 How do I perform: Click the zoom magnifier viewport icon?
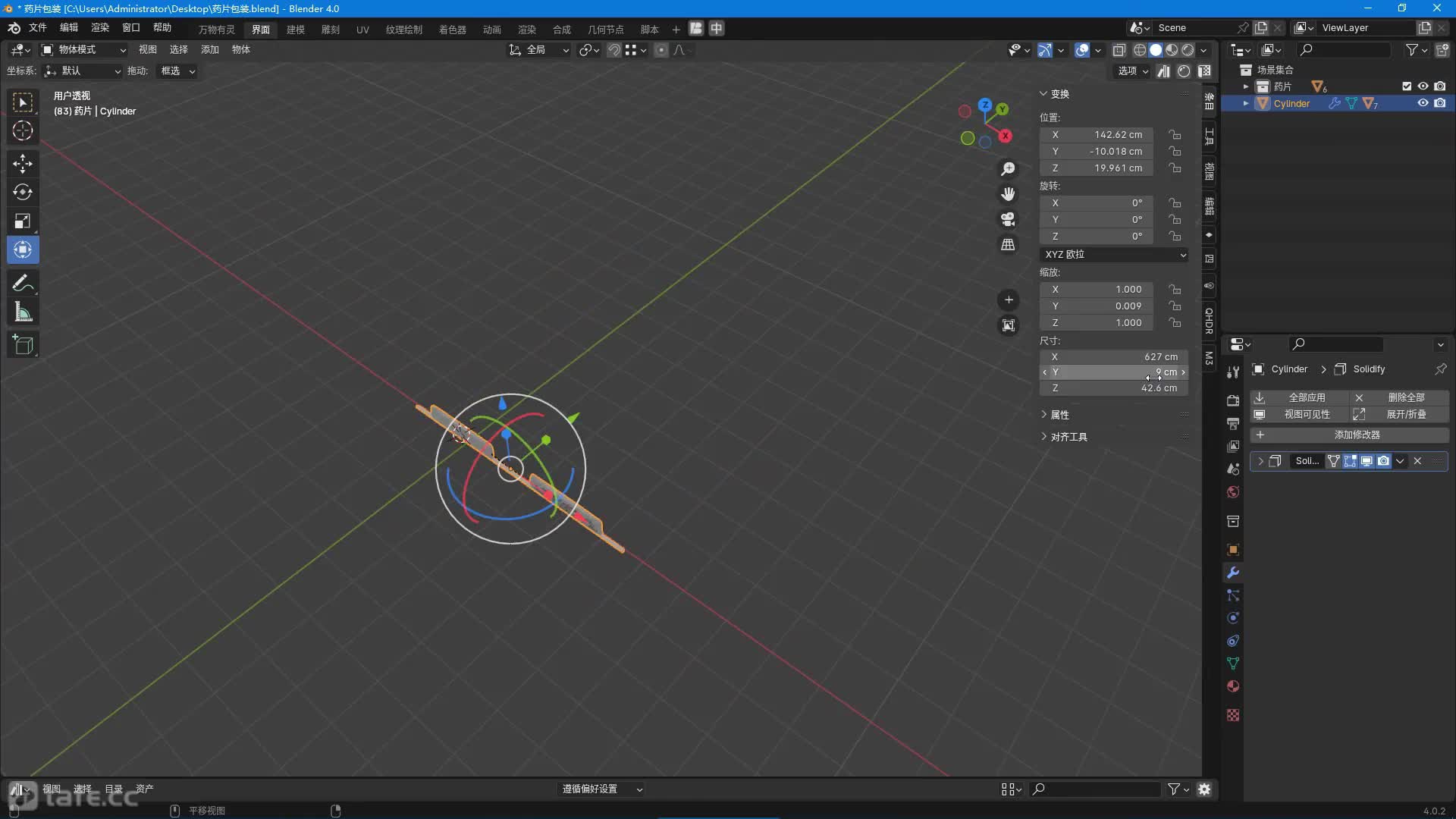pos(1008,168)
